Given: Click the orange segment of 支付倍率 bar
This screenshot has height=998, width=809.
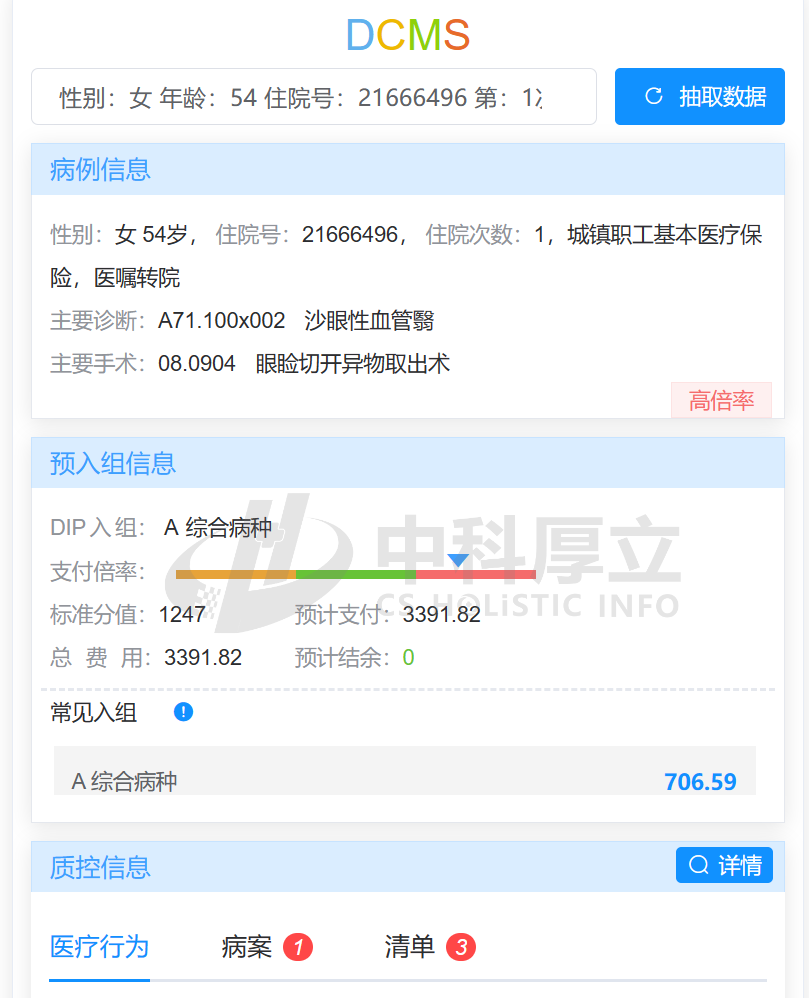Looking at the screenshot, I should click(236, 574).
